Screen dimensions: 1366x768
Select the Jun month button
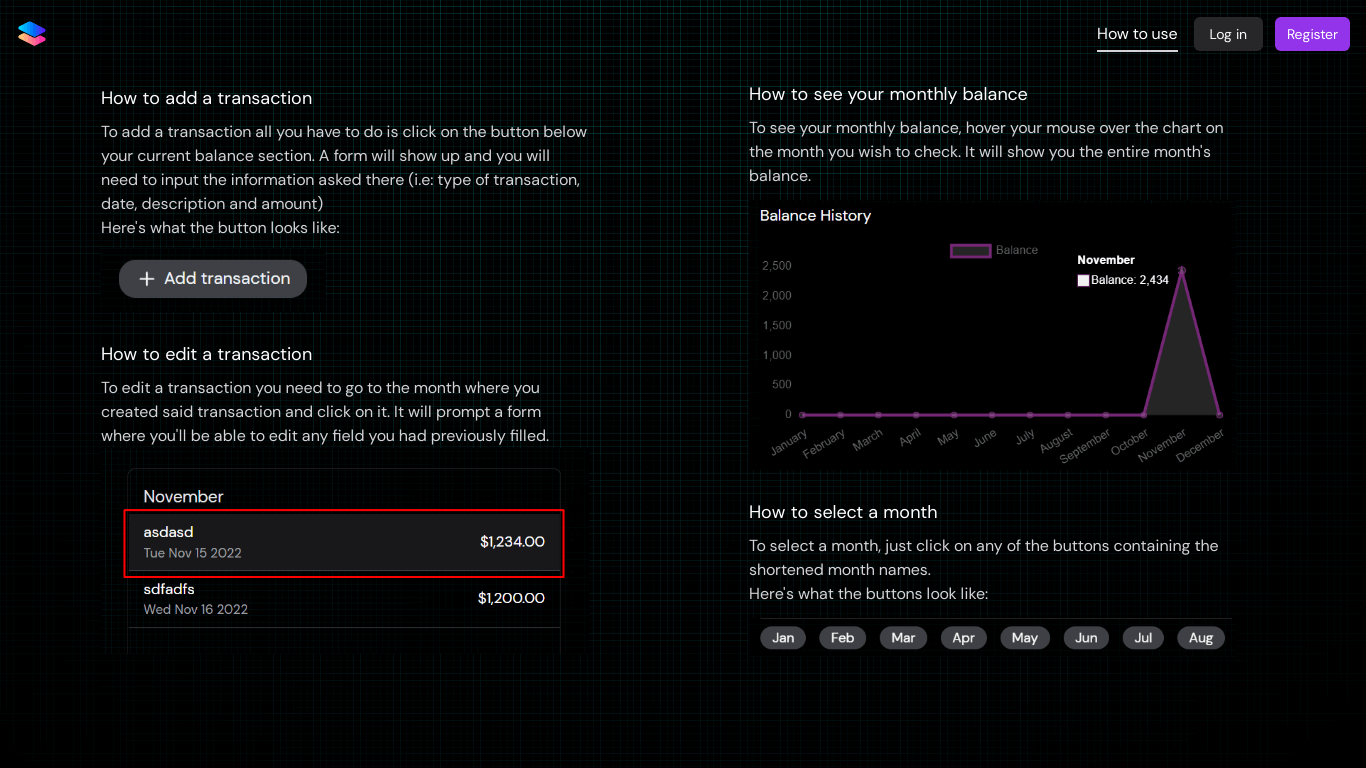[1086, 637]
